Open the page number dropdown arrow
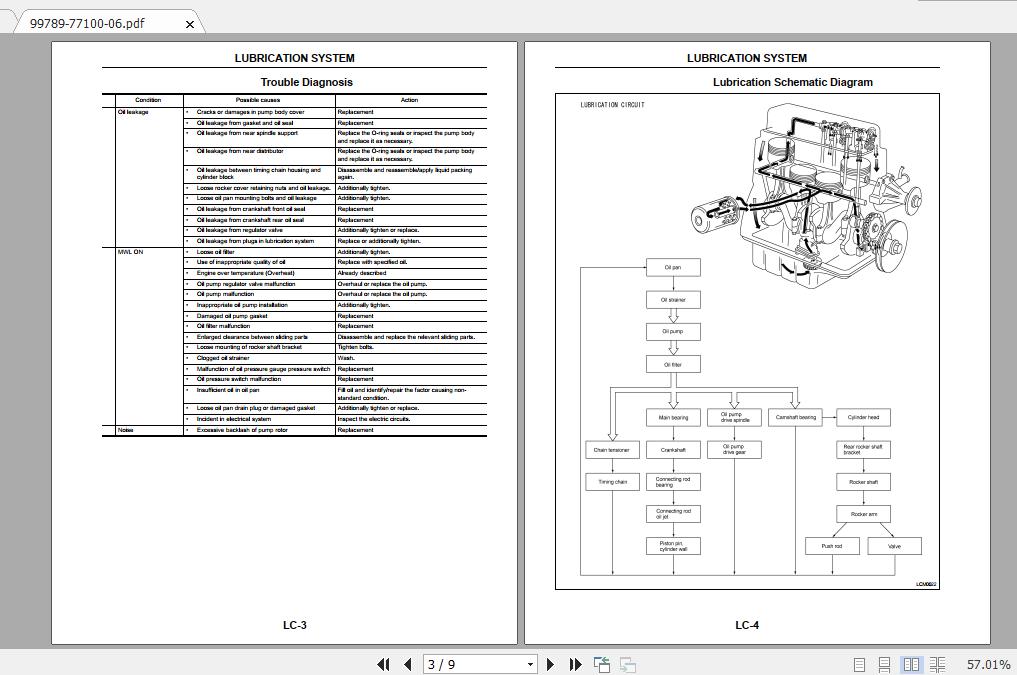 click(530, 665)
